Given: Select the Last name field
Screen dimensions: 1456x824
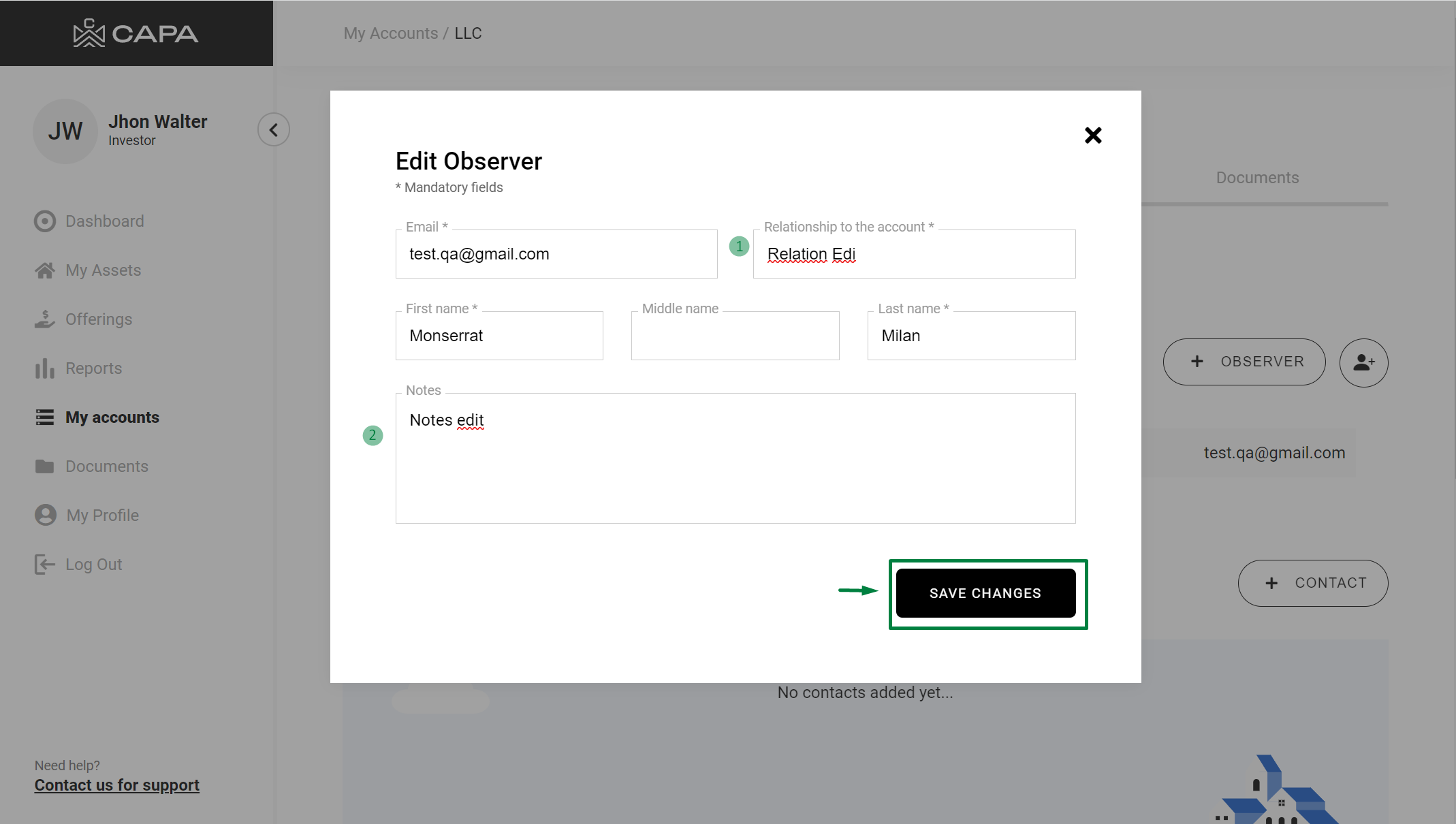Looking at the screenshot, I should tap(971, 336).
